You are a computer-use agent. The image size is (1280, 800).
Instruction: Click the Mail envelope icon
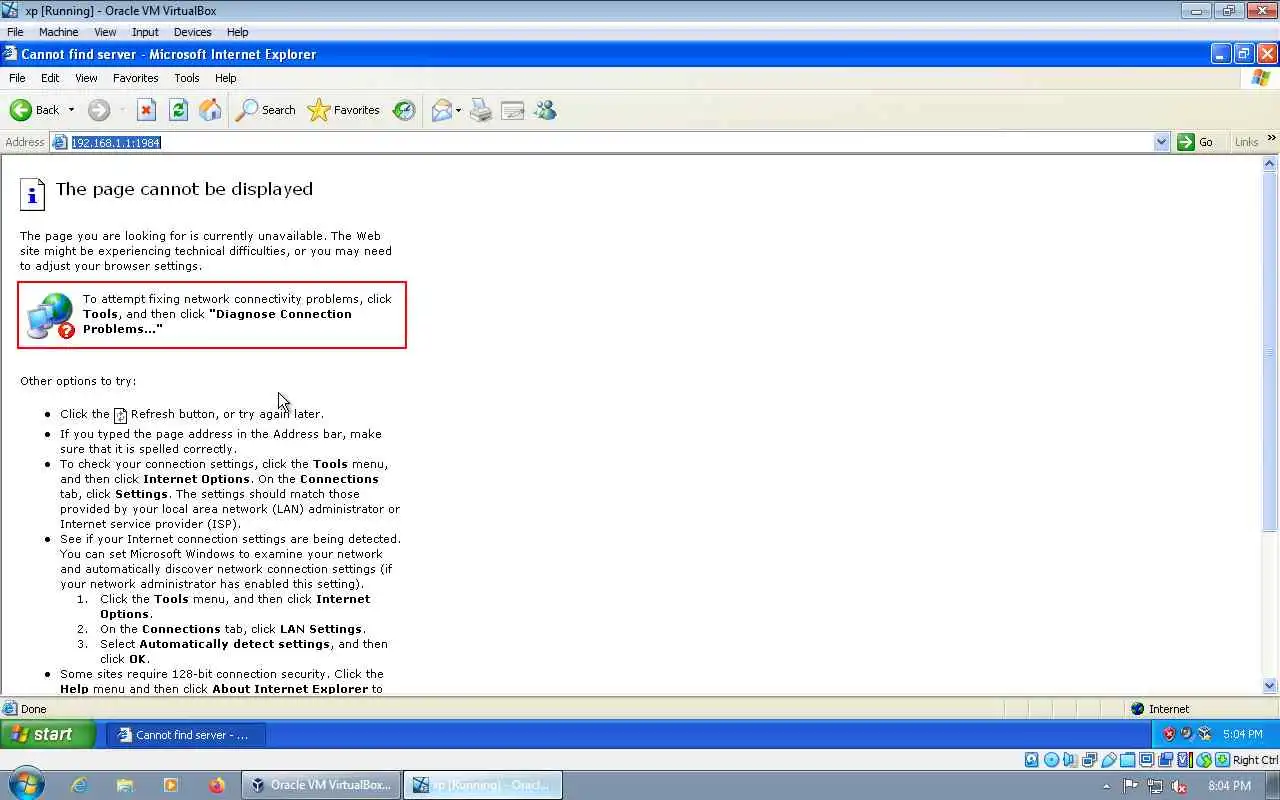(441, 110)
